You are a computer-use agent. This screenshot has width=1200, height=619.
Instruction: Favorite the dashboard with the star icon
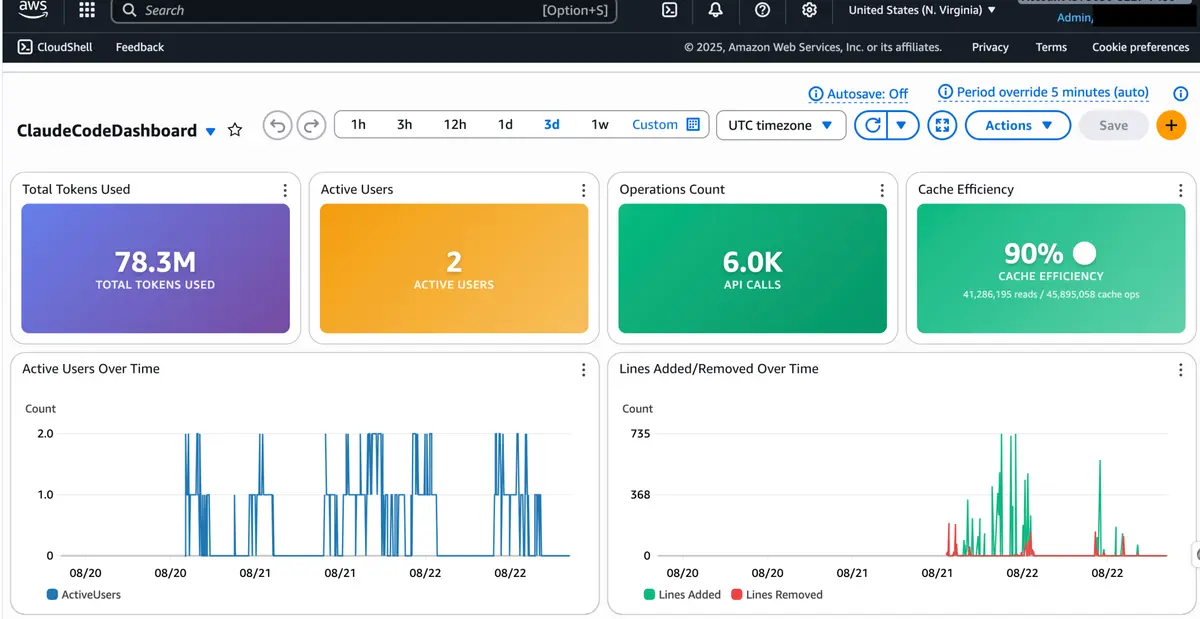(235, 130)
